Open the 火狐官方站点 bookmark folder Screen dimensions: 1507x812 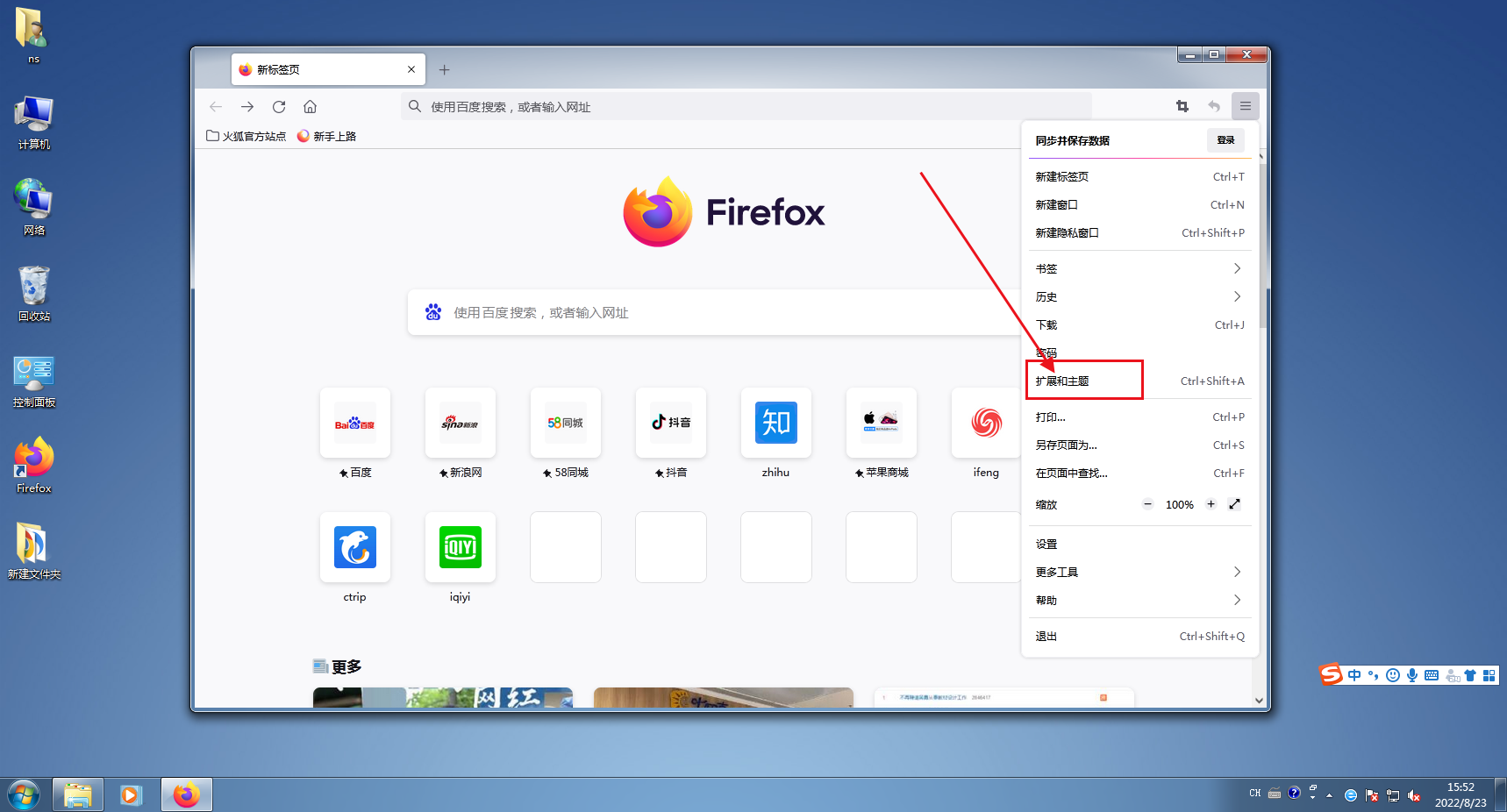coord(246,136)
